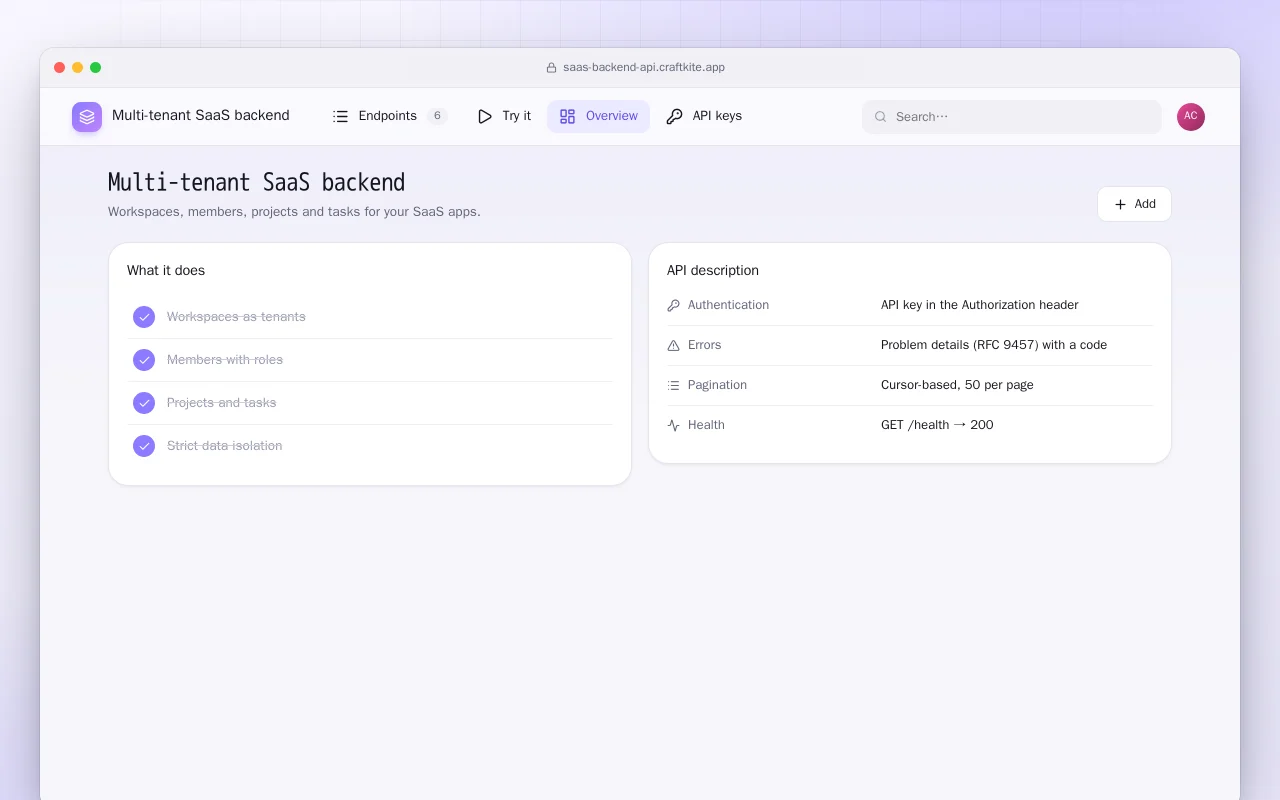Click the API keys key icon
Viewport: 1280px width, 800px height.
(x=674, y=116)
